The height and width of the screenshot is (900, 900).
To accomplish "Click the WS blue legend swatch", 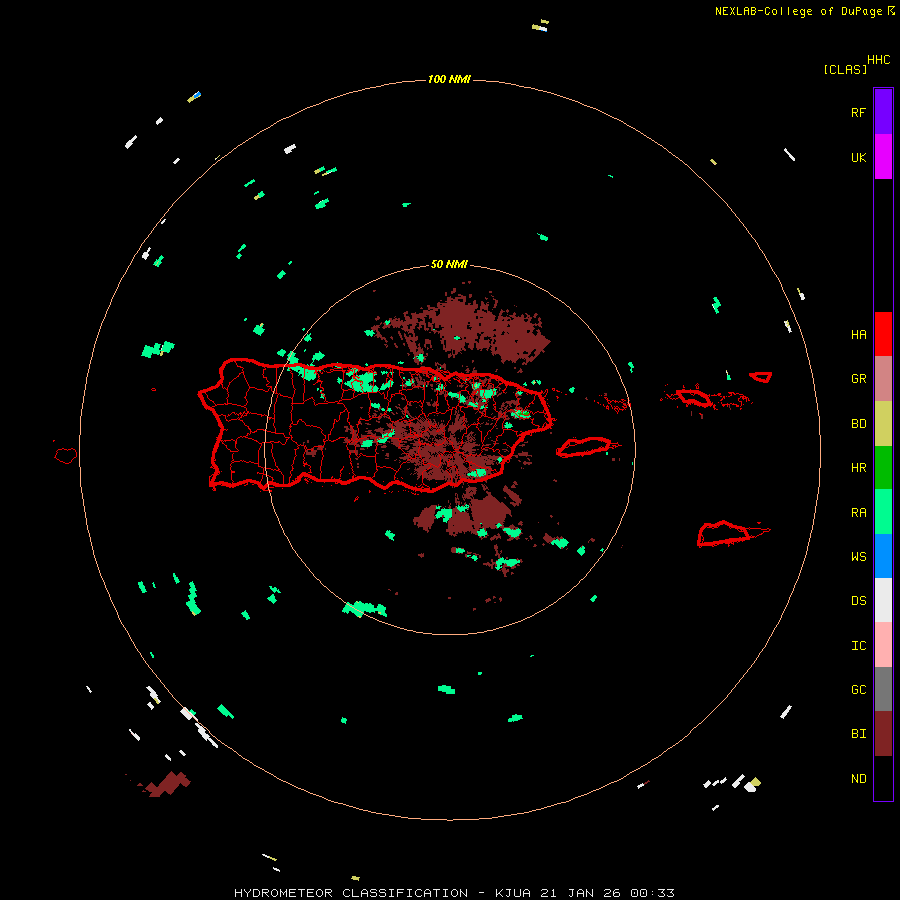I will point(883,556).
